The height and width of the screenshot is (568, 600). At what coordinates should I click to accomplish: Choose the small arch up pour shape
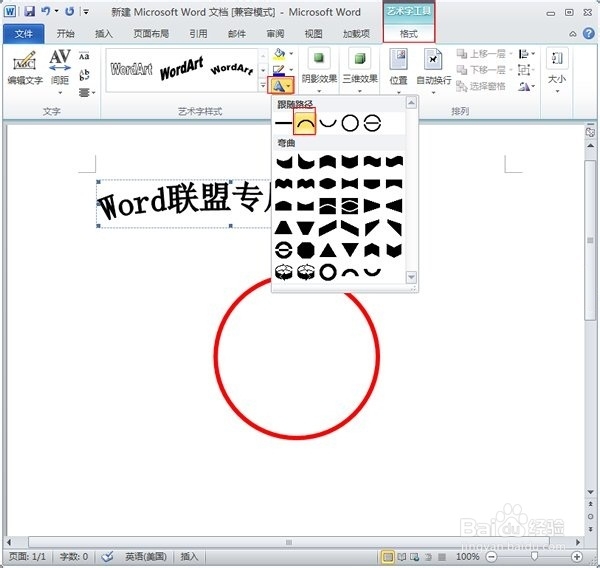pos(350,272)
